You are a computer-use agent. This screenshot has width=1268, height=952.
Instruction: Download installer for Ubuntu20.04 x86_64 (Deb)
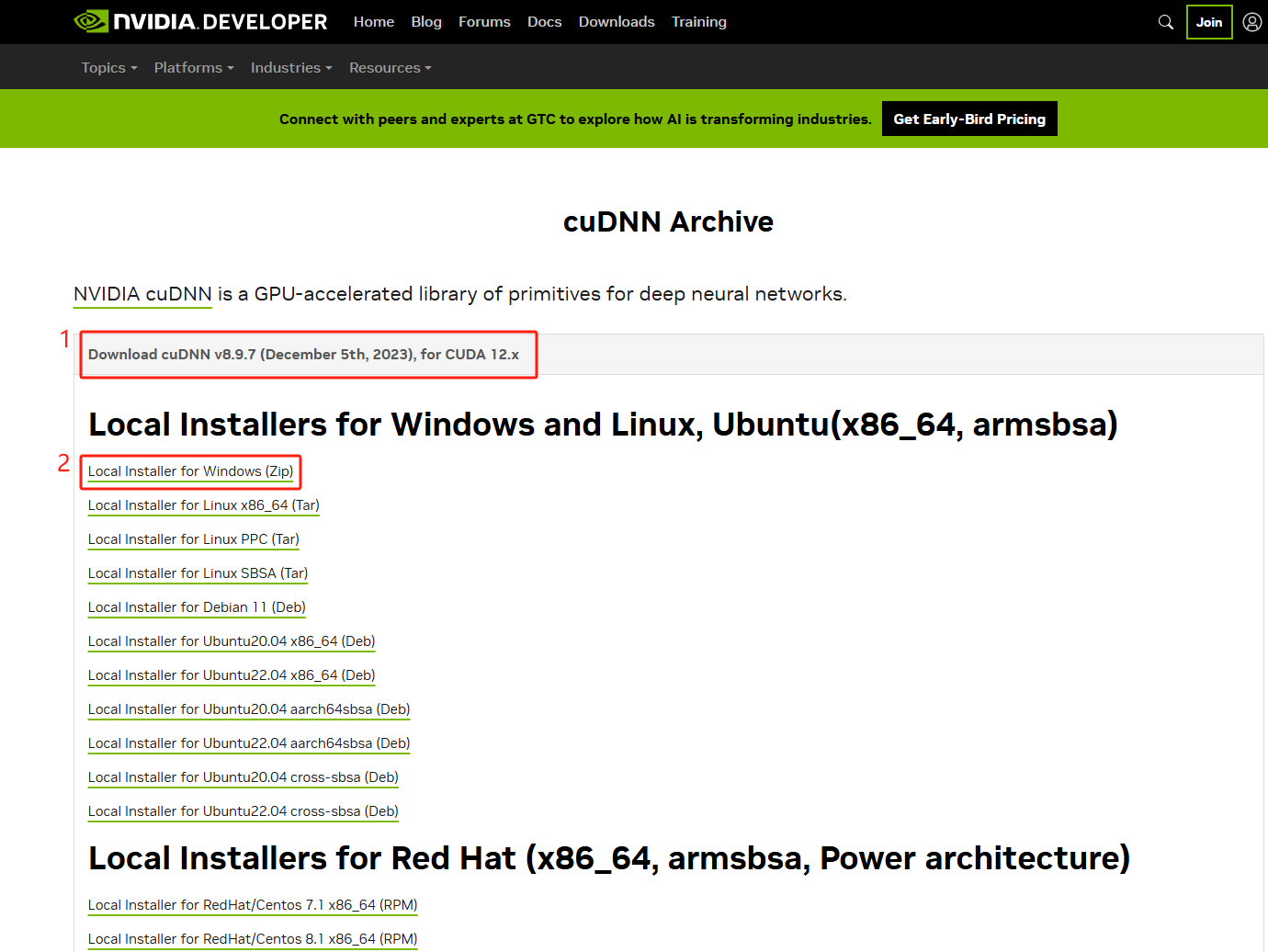point(232,641)
